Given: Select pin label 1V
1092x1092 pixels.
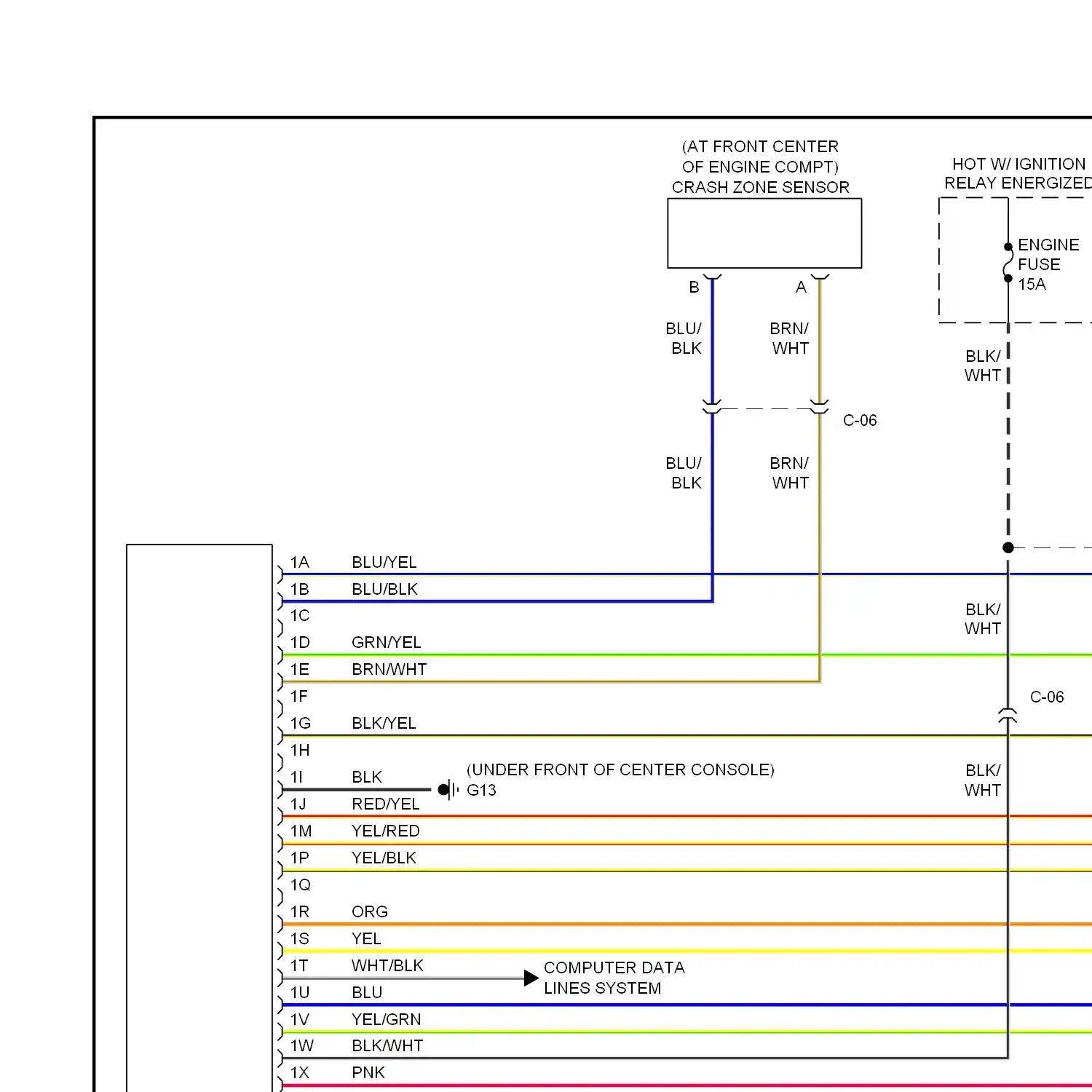Looking at the screenshot, I should 300,1019.
